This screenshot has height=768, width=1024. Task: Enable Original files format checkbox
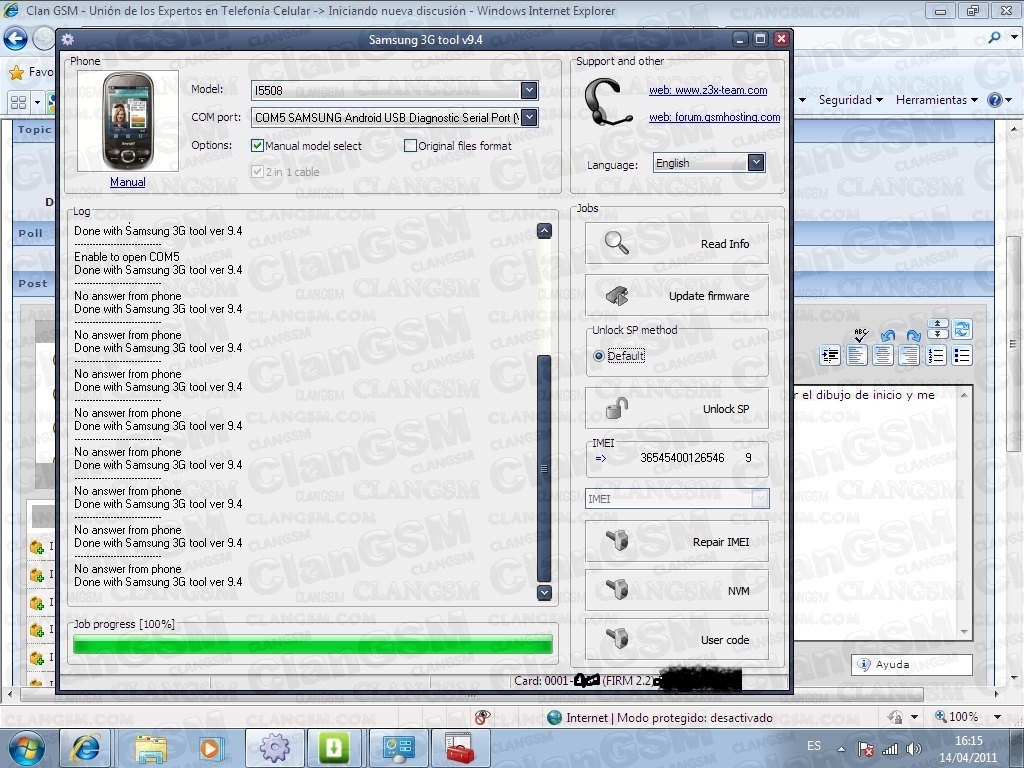(x=410, y=146)
